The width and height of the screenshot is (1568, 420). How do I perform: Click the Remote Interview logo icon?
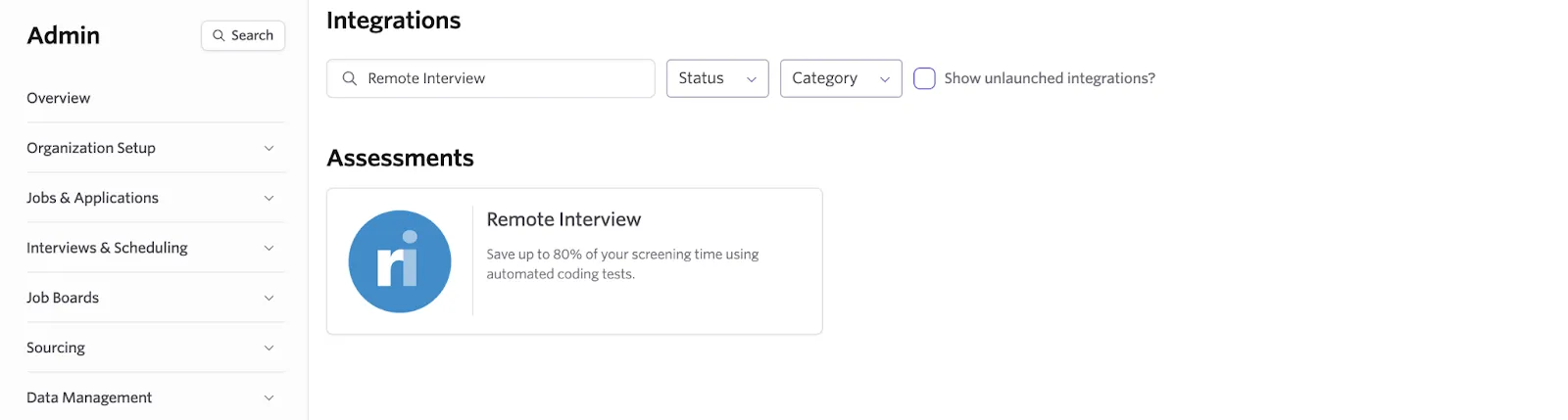(x=400, y=261)
